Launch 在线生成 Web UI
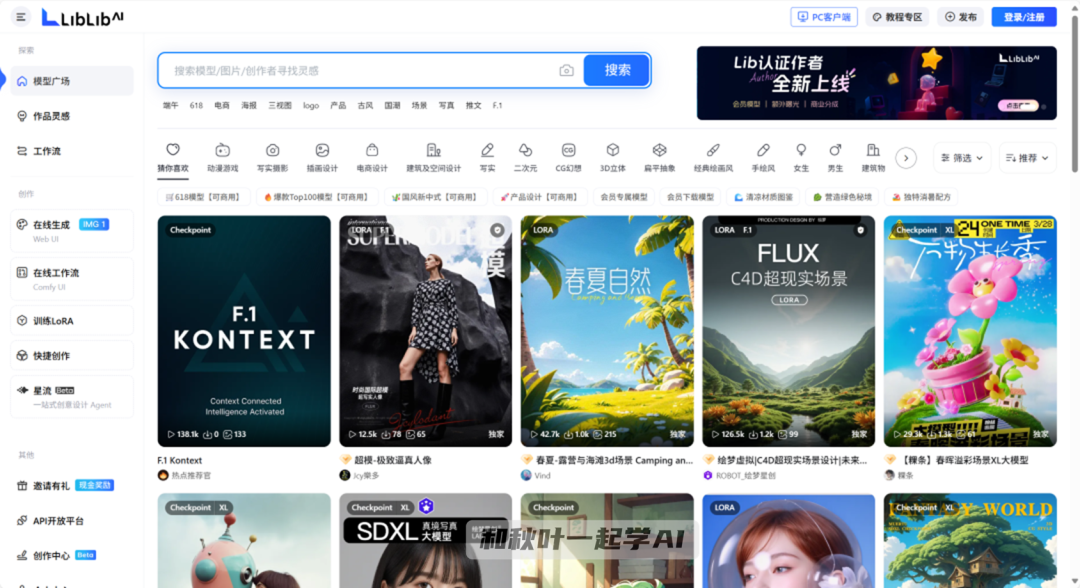The height and width of the screenshot is (588, 1080). click(72, 231)
